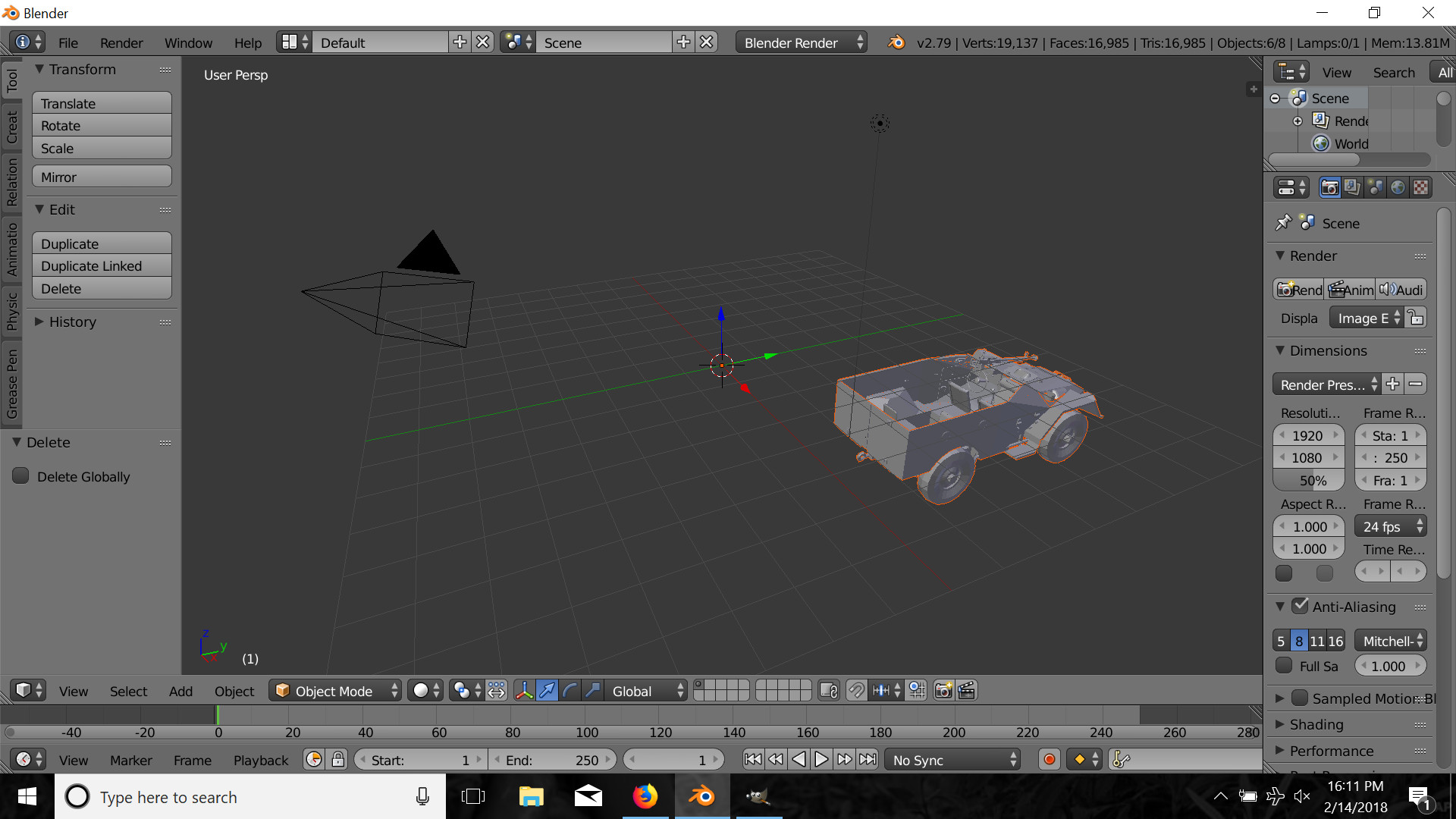Open the Render menu
Image resolution: width=1456 pixels, height=819 pixels.
[x=121, y=43]
